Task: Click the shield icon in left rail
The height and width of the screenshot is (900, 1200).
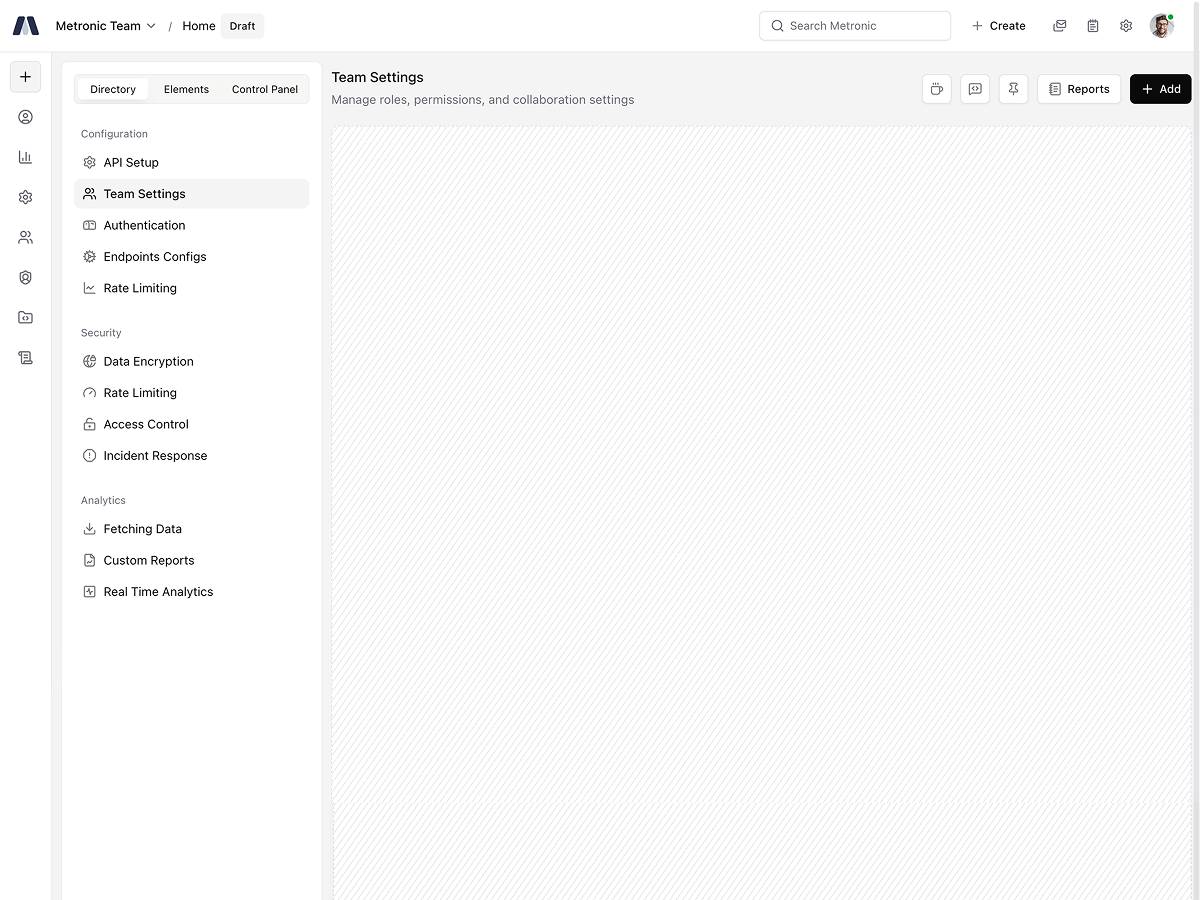Action: pyautogui.click(x=26, y=278)
